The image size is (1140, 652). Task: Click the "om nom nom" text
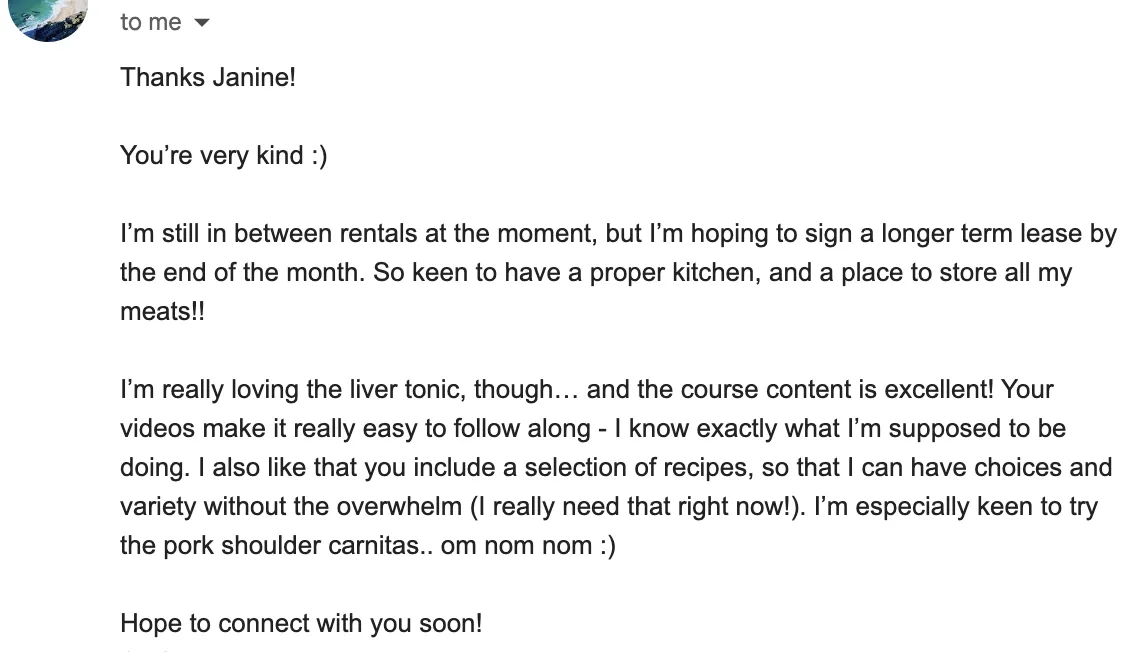pyautogui.click(x=516, y=546)
